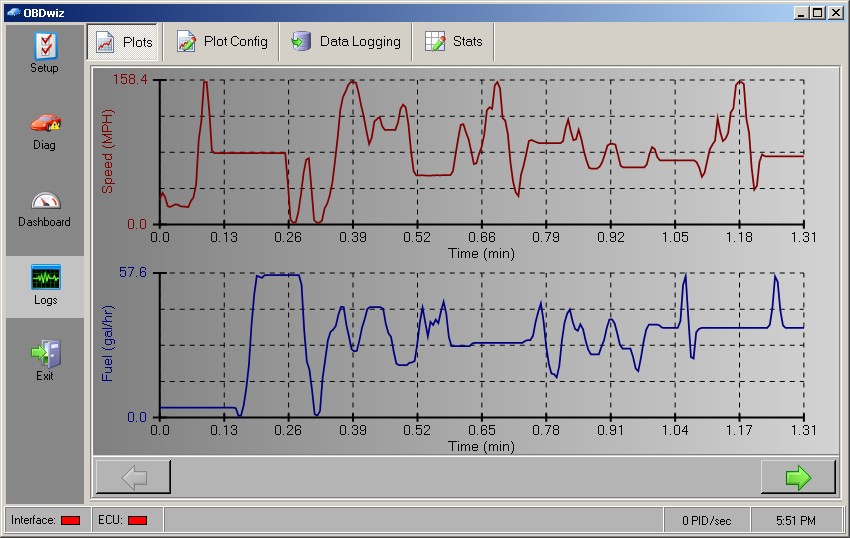Screen dimensions: 850x538
Task: Click the Time (min) label under speed plot
Action: tap(481, 253)
